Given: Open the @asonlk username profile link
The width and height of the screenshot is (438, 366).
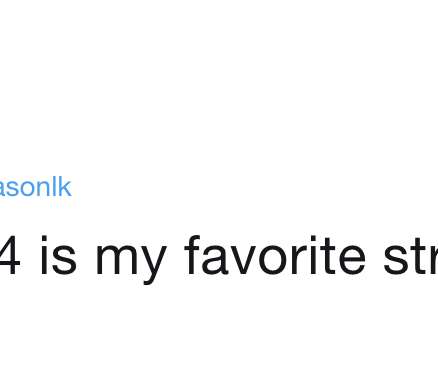Looking at the screenshot, I should click(x=35, y=188).
